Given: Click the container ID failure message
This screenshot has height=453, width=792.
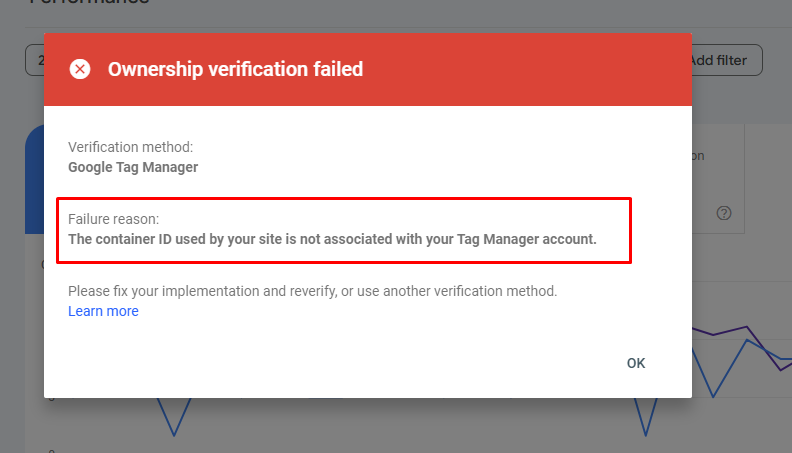Looking at the screenshot, I should (x=332, y=239).
